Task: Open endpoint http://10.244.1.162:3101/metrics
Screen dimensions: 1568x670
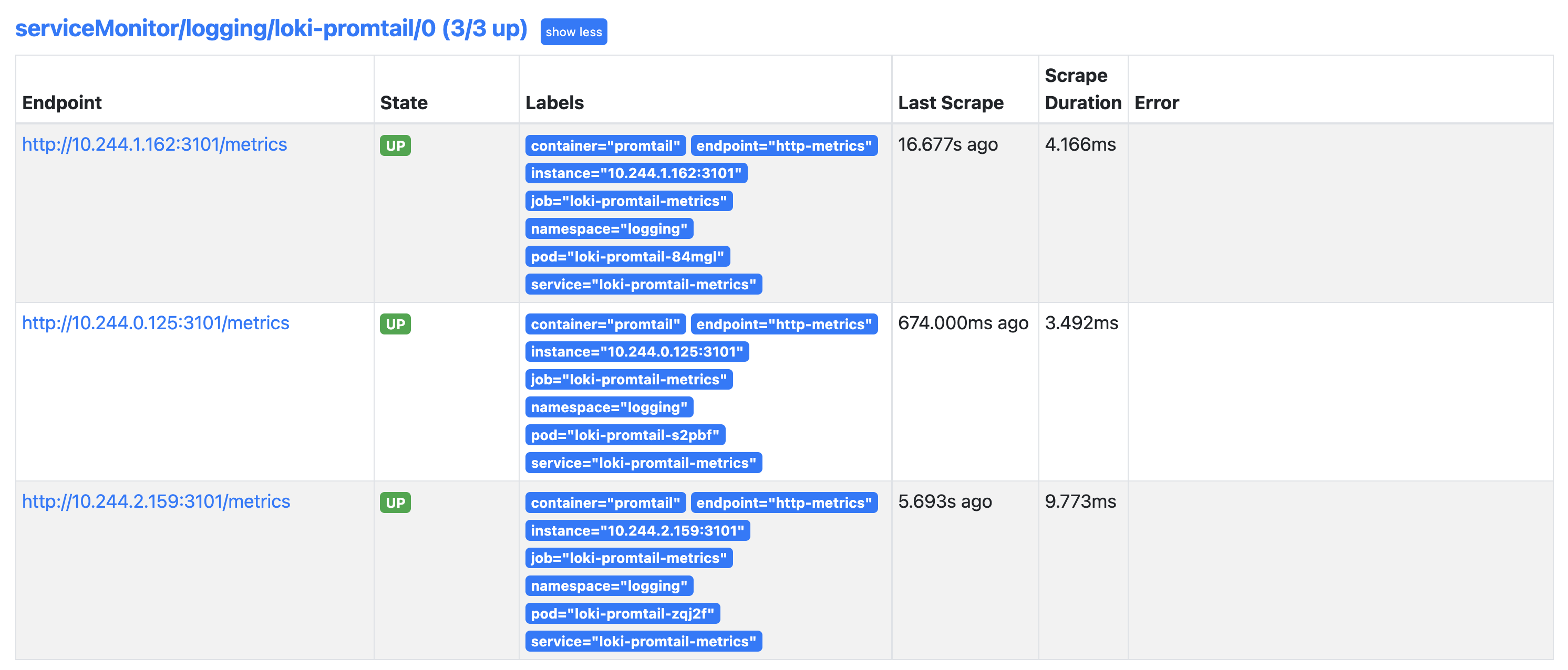Action: 154,144
